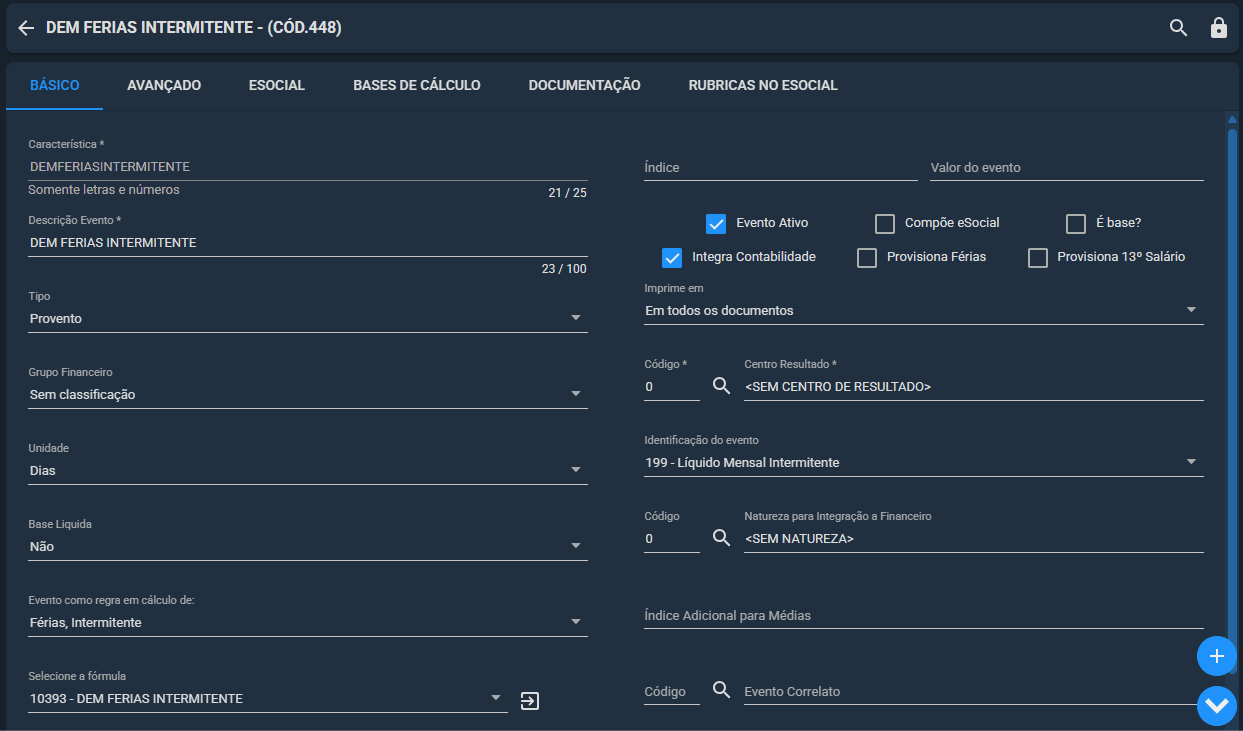Expand Evento como regra em cálculo dropdown
1243x731 pixels.
[307, 622]
